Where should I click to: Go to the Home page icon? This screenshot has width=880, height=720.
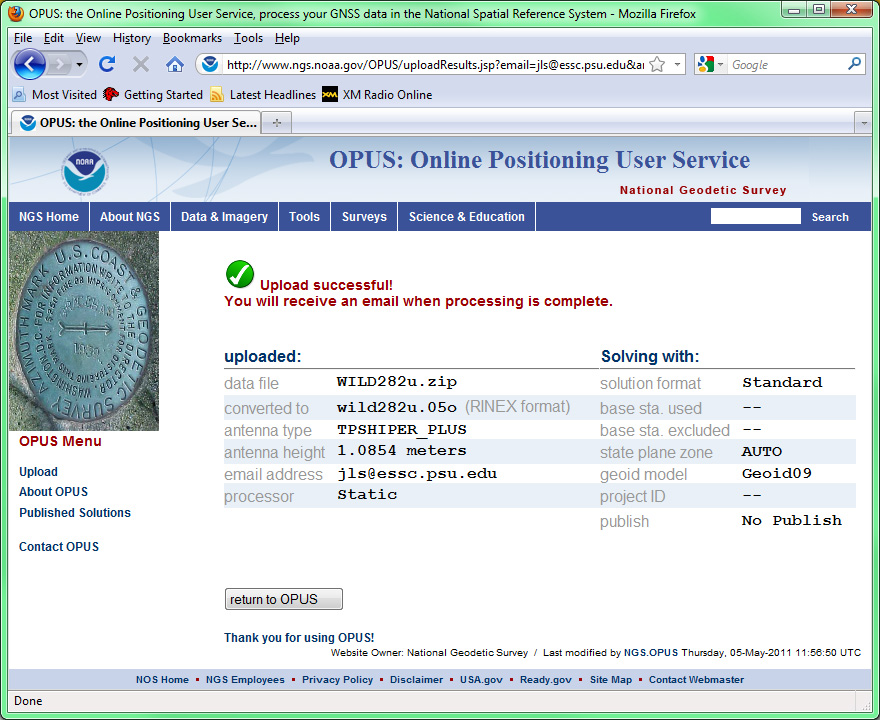pos(175,65)
